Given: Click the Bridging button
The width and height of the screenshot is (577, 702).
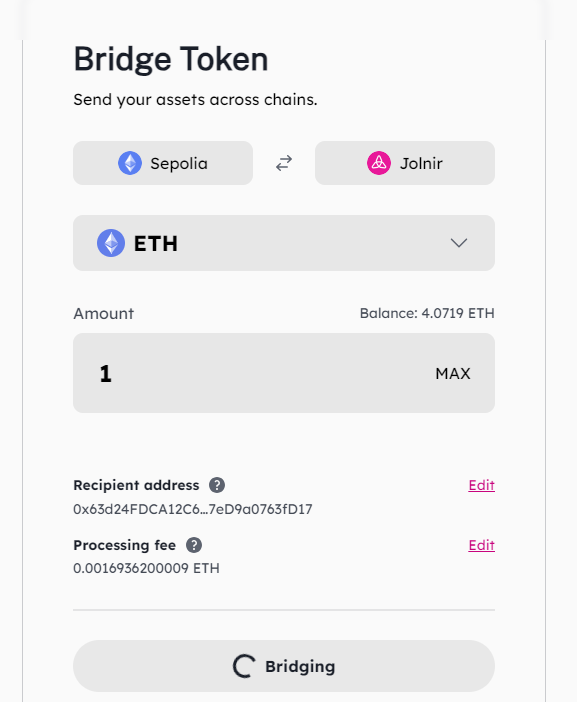Looking at the screenshot, I should [x=284, y=666].
